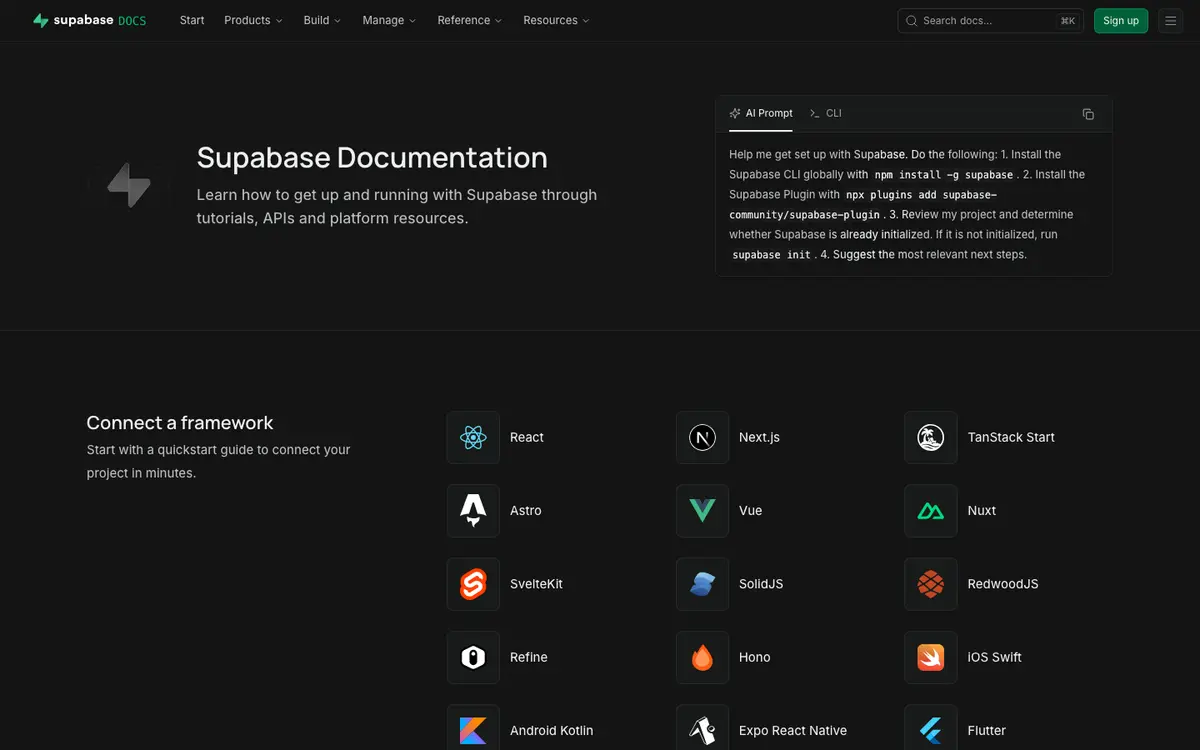Viewport: 1200px width, 750px height.
Task: Click the DOCS label beside logo
Action: pos(132,21)
